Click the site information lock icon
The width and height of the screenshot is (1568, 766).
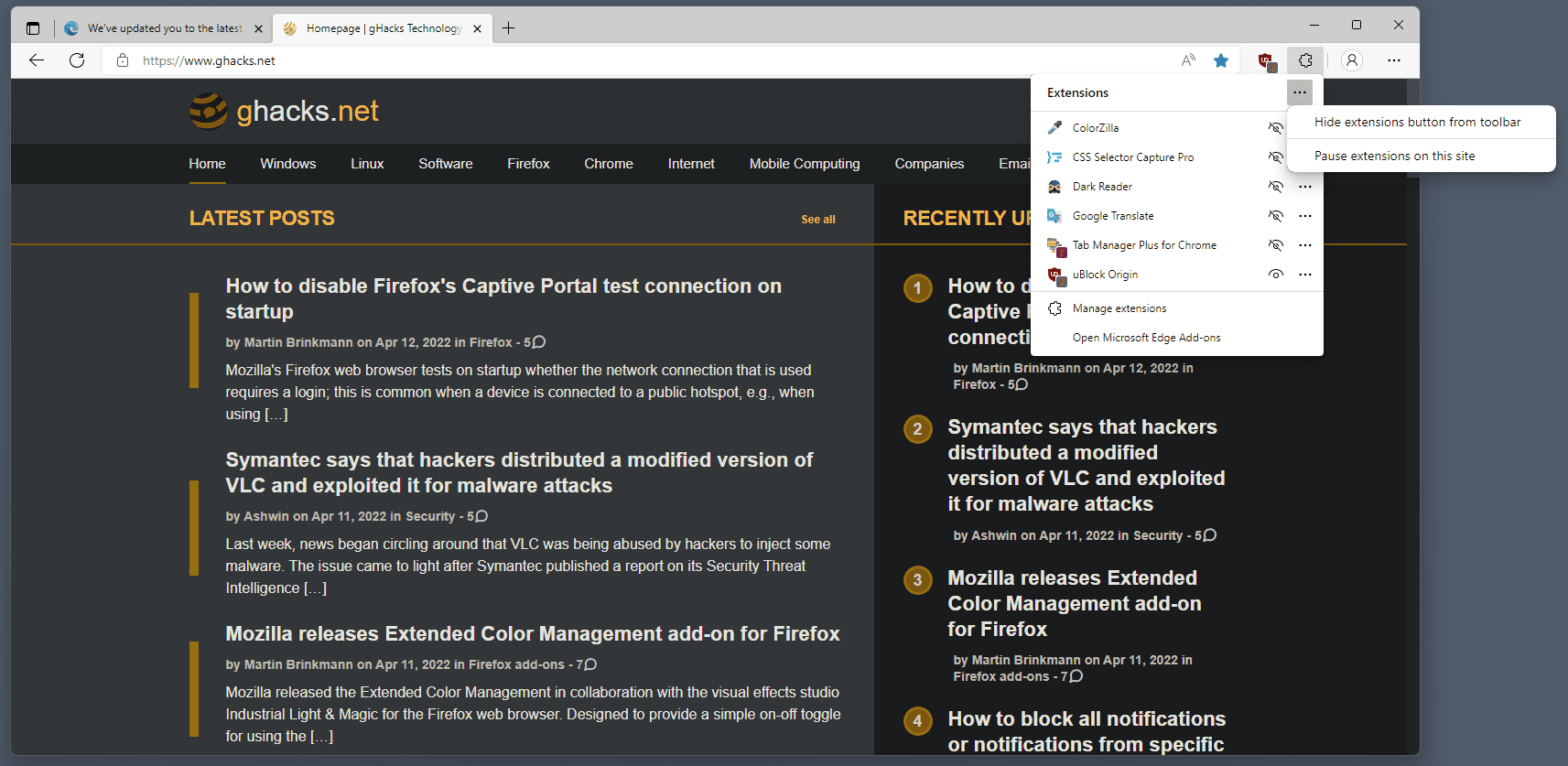[x=123, y=60]
